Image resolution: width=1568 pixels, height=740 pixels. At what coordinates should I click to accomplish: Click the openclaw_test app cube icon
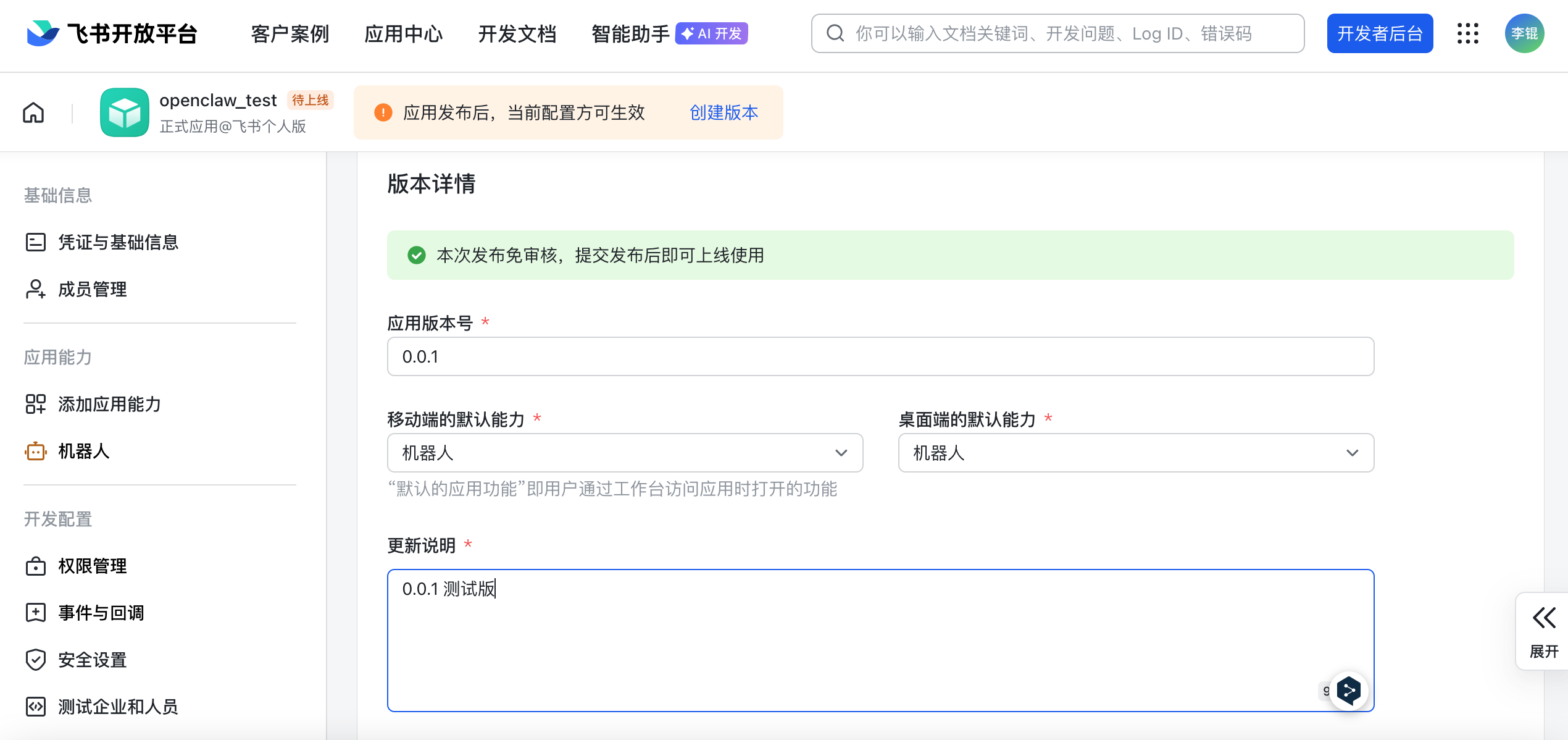(x=124, y=112)
